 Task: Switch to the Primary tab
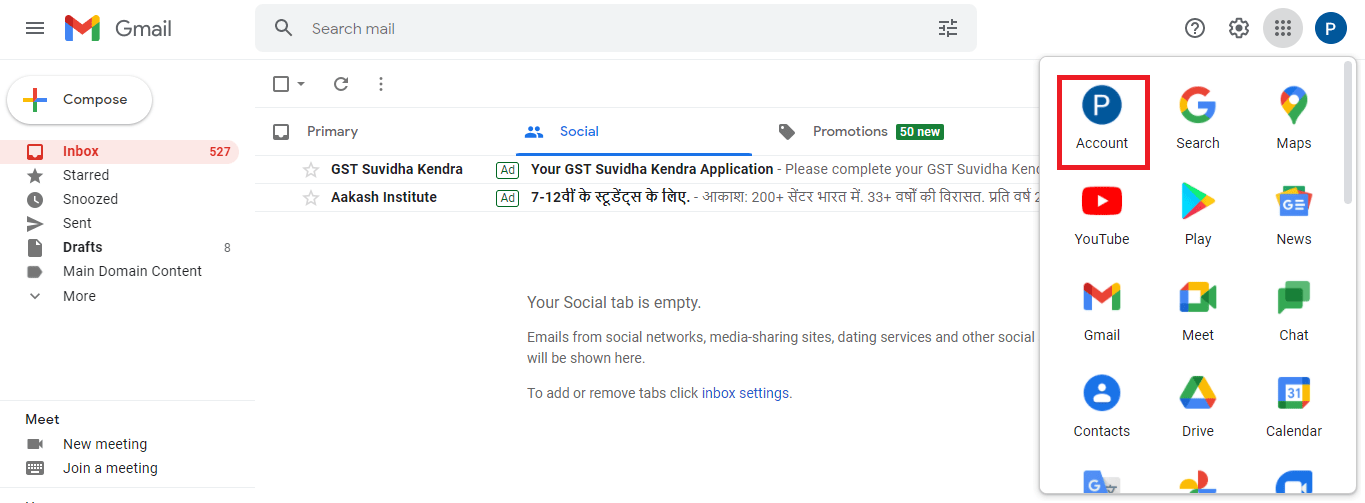(332, 132)
